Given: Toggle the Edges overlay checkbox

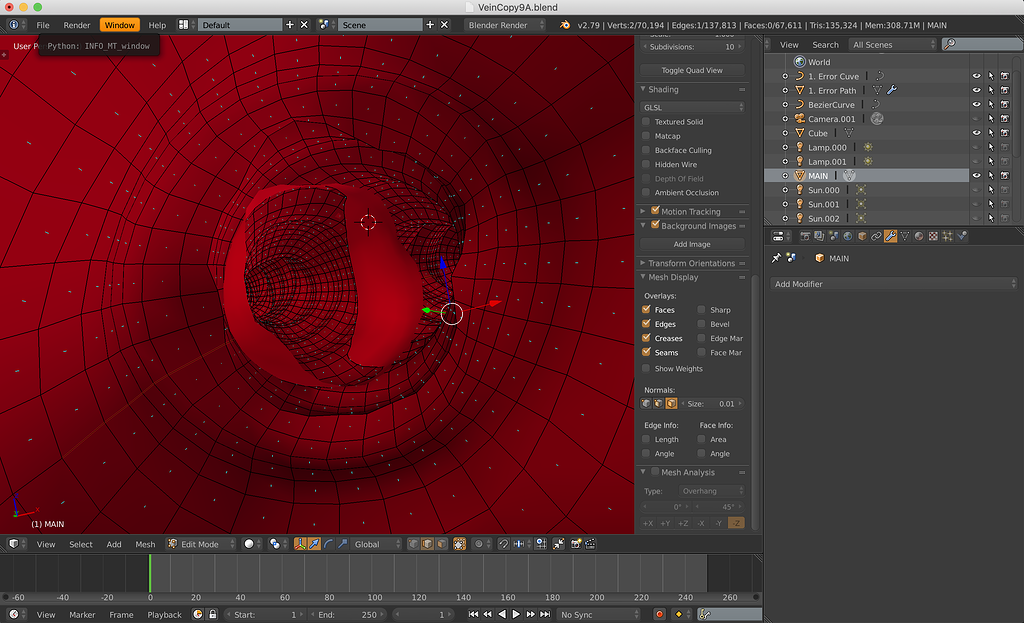Looking at the screenshot, I should 646,324.
